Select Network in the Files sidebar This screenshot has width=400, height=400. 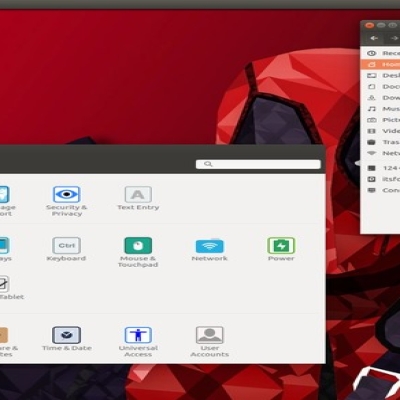pyautogui.click(x=380, y=153)
